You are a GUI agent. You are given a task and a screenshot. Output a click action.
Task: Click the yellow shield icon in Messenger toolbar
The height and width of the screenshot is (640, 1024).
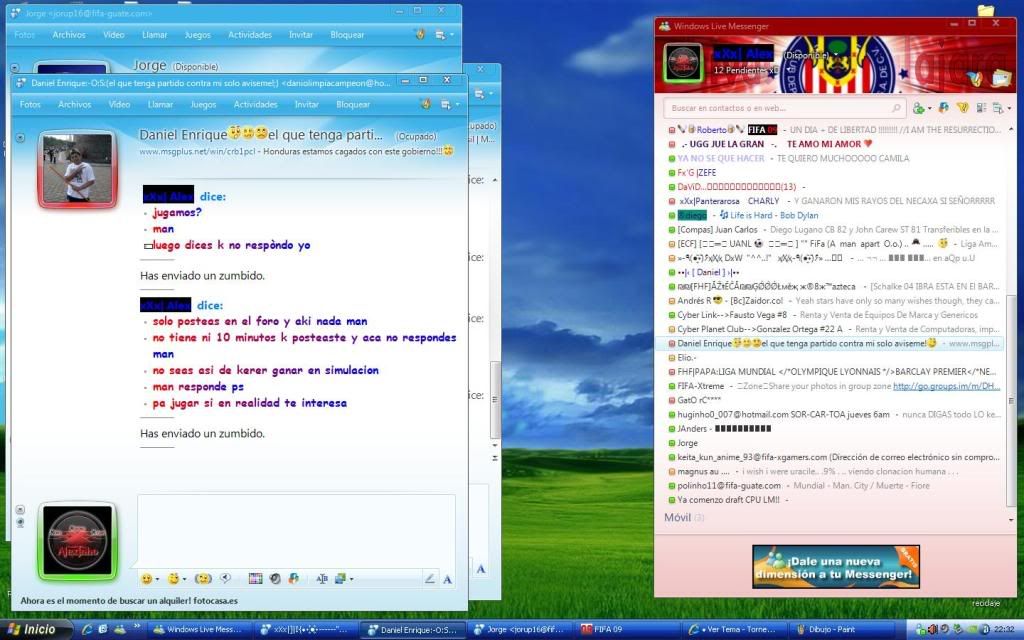pyautogui.click(x=962, y=107)
